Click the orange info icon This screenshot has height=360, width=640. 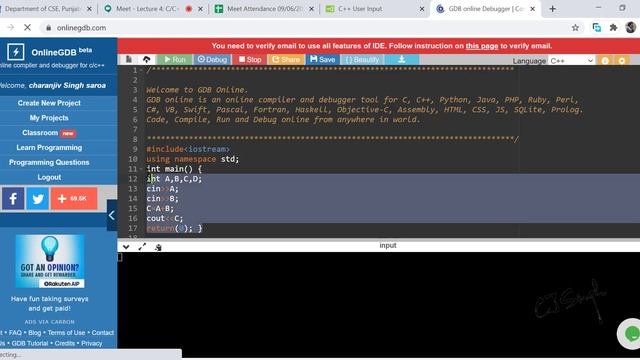click(x=605, y=61)
